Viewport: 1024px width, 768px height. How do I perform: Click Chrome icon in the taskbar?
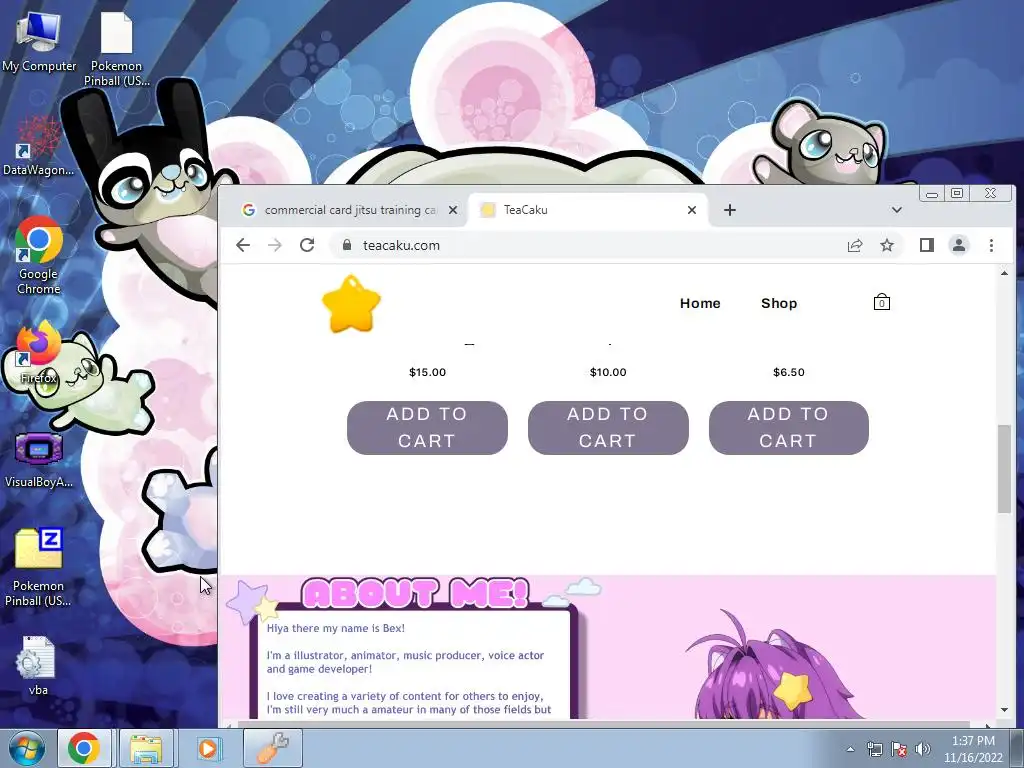[x=85, y=748]
